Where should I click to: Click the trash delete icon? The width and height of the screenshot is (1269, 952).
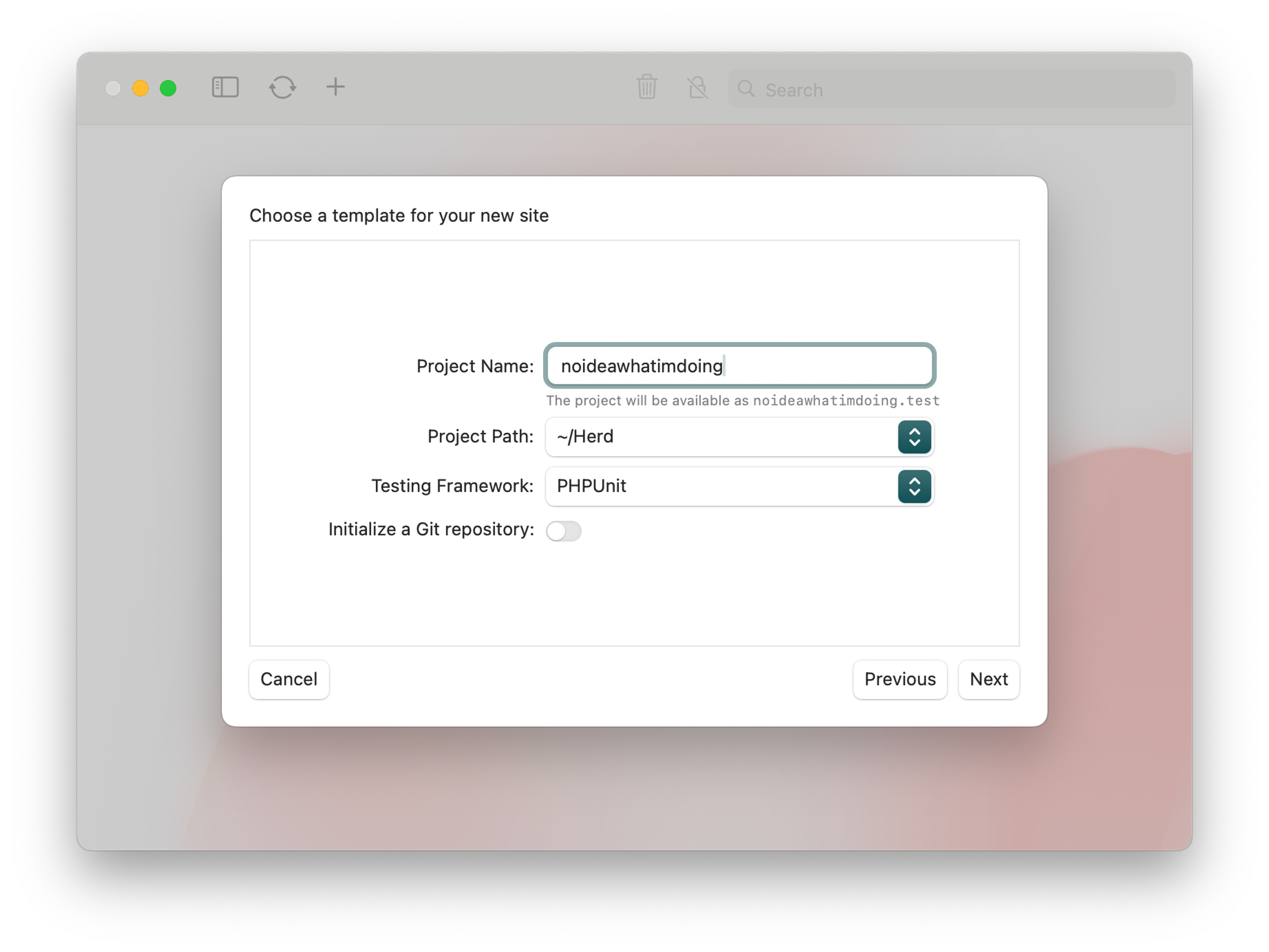coord(646,87)
